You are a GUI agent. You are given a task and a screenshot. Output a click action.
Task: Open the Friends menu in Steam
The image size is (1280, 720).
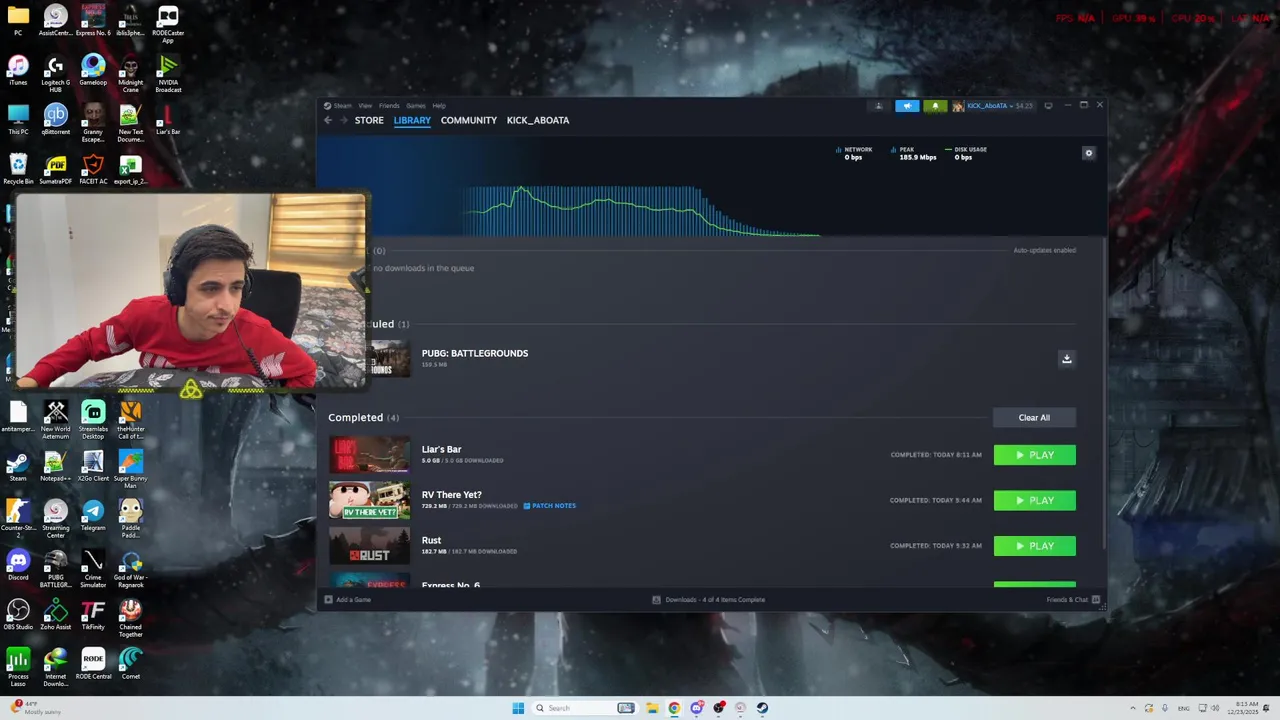click(x=389, y=105)
